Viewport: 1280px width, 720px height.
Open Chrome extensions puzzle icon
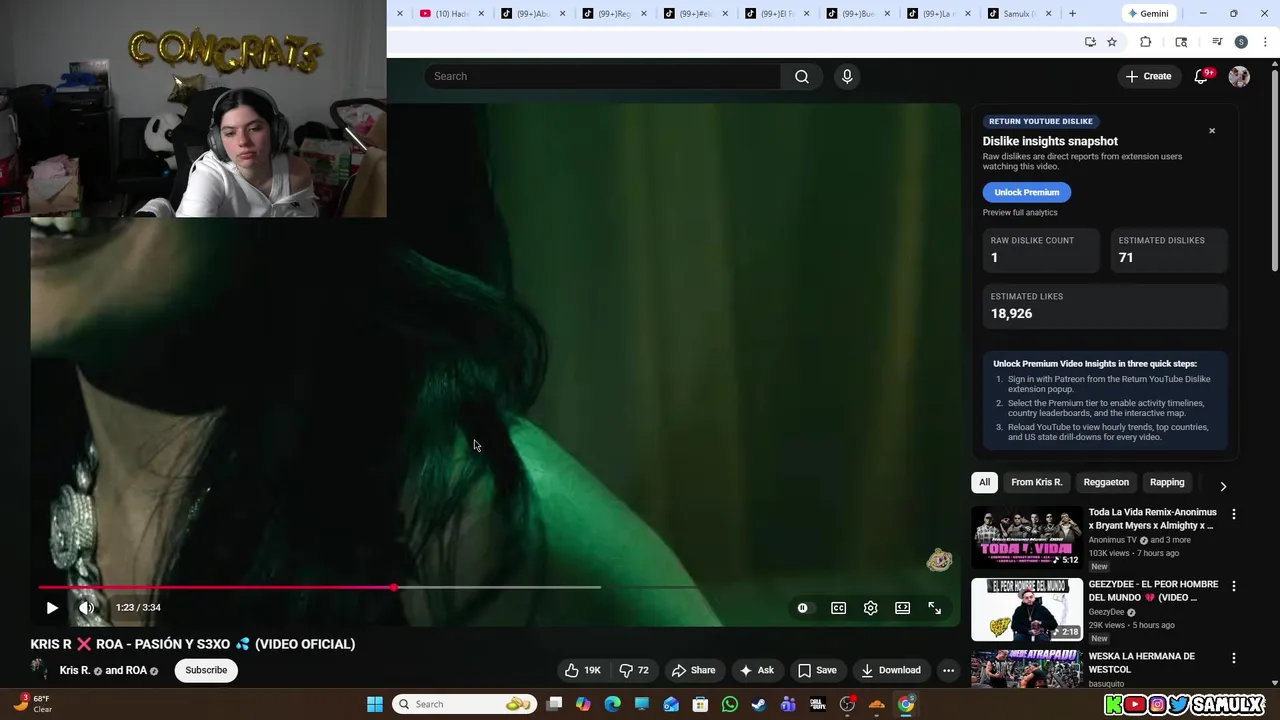point(1146,42)
